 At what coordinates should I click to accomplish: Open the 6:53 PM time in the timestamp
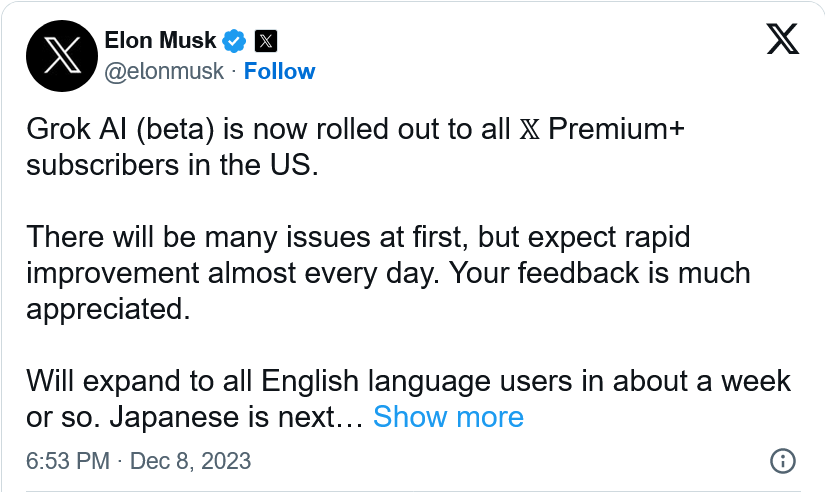[68, 461]
